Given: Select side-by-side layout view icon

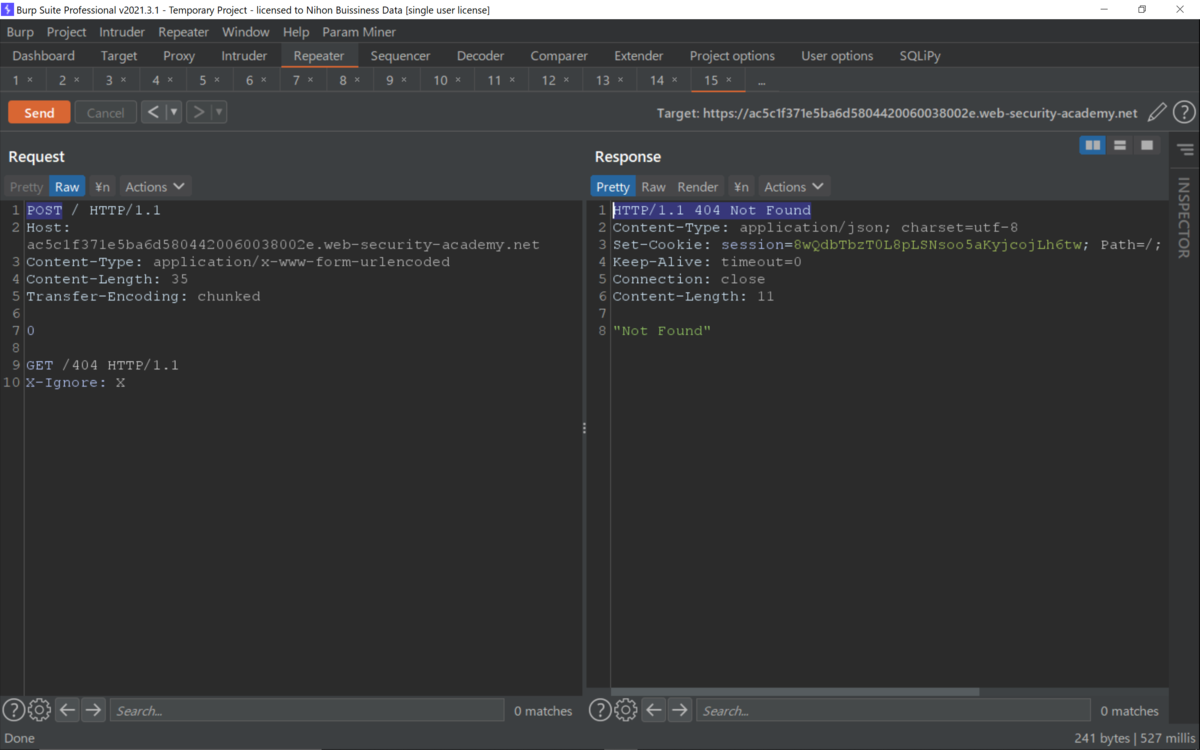Looking at the screenshot, I should [x=1093, y=146].
